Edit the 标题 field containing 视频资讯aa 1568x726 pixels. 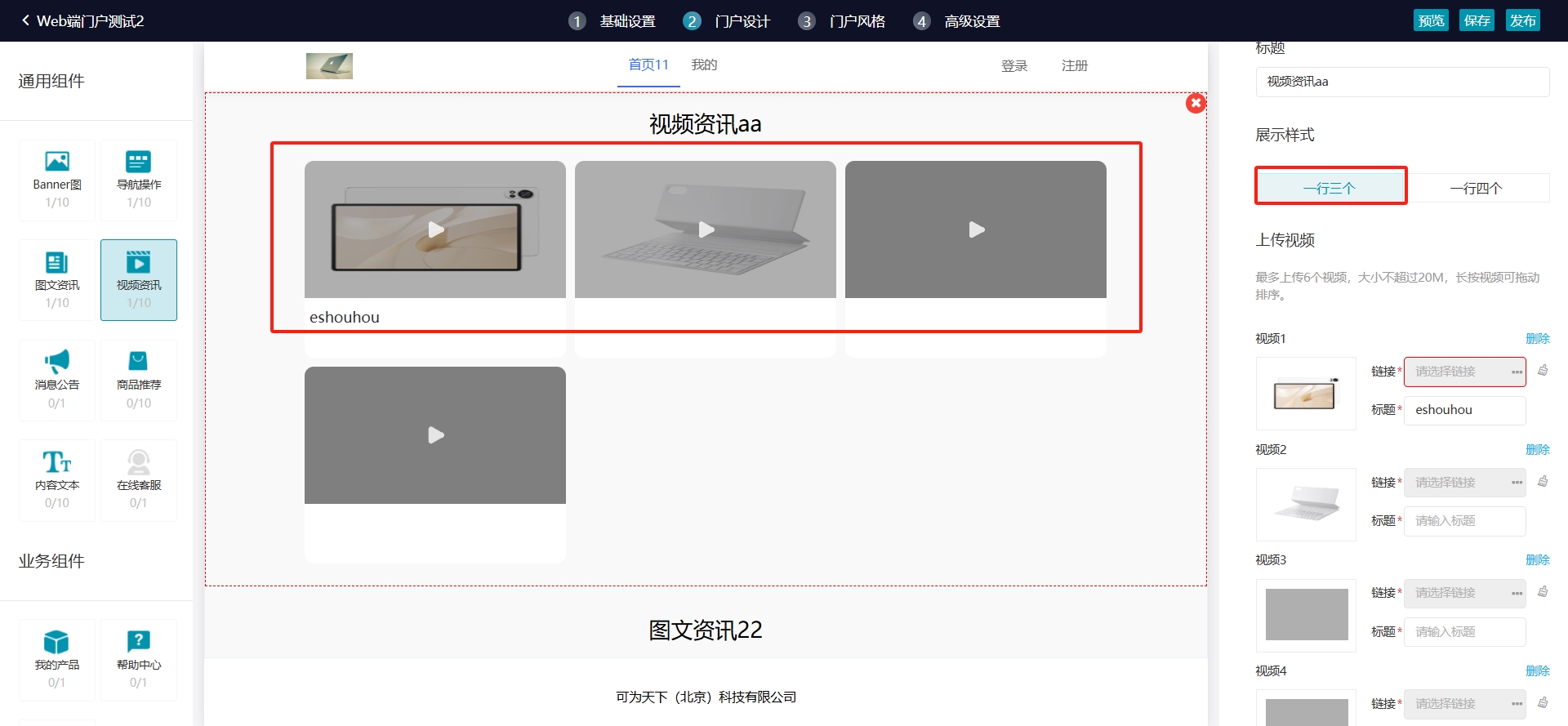click(1402, 82)
